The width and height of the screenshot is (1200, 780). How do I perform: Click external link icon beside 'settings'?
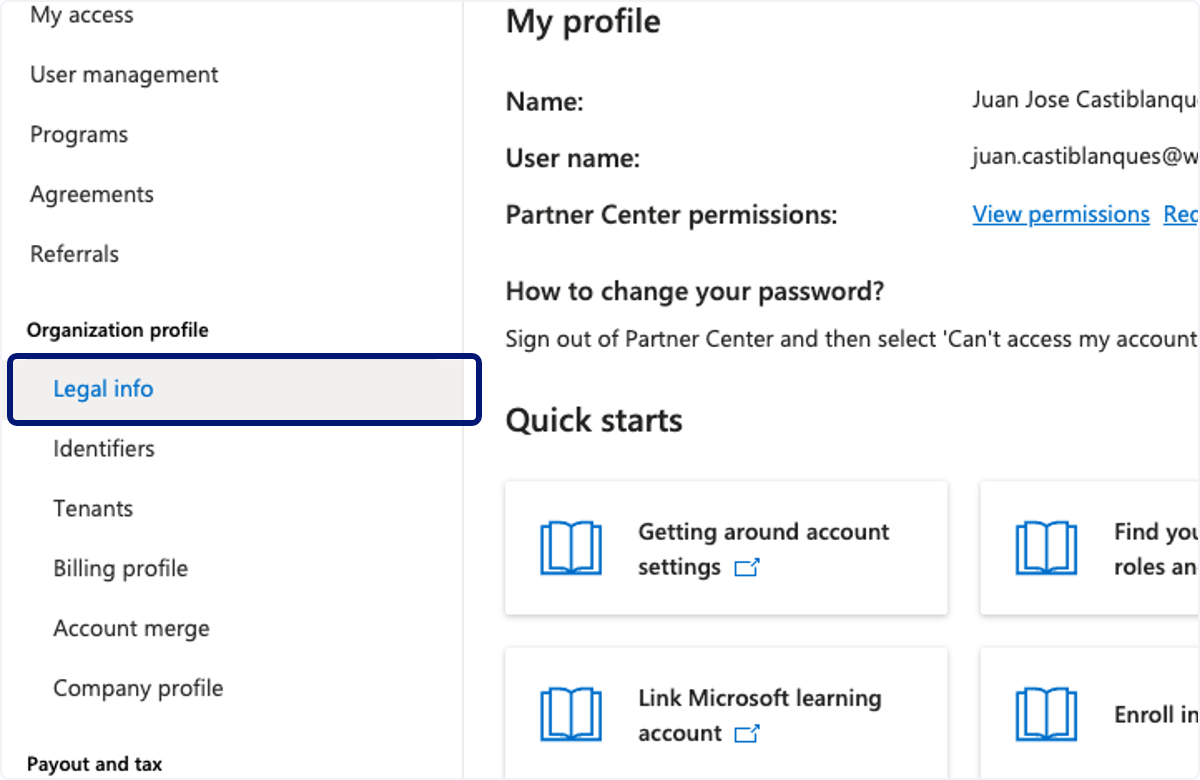[x=747, y=568]
